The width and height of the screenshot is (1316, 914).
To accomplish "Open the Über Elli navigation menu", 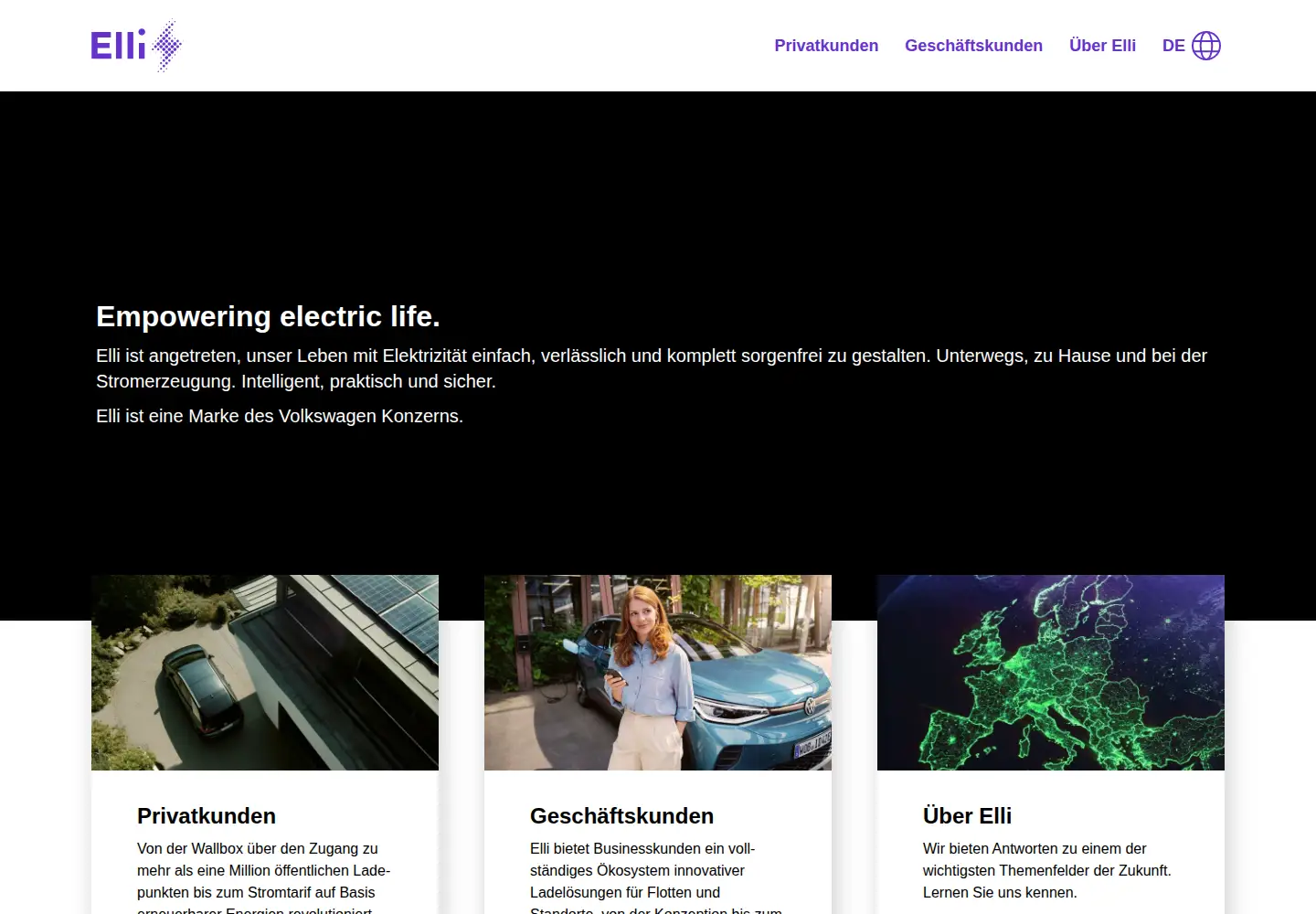I will (x=1102, y=46).
